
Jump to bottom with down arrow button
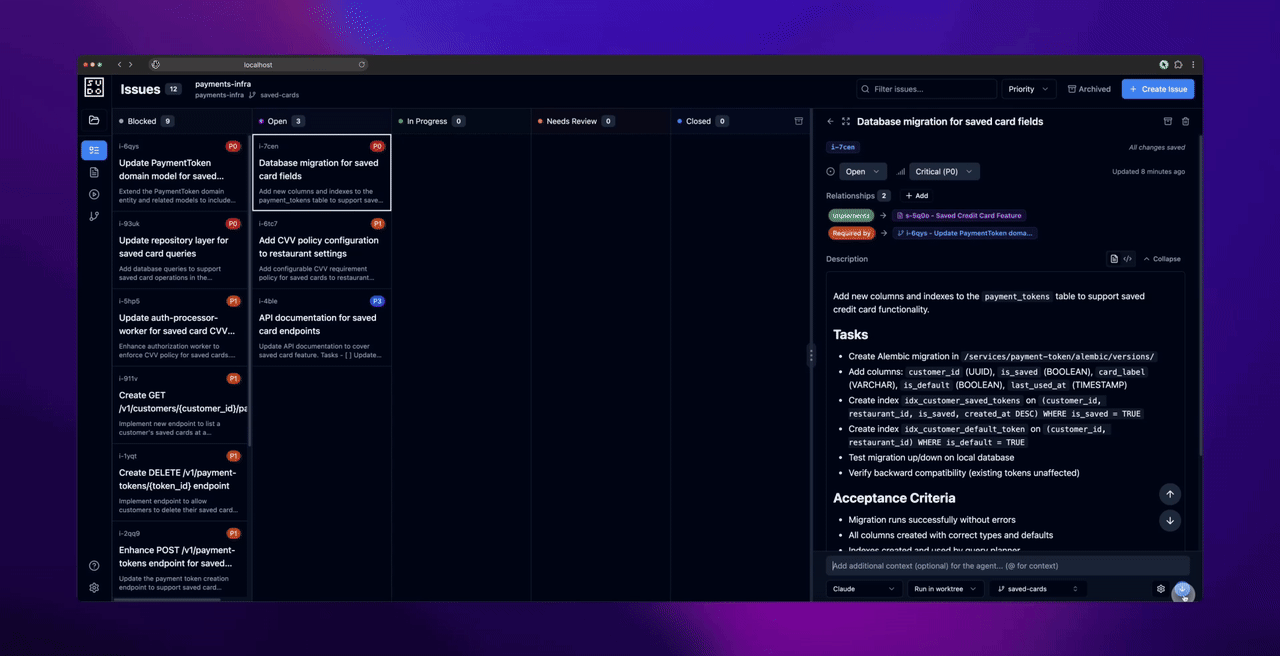pyautogui.click(x=1169, y=520)
